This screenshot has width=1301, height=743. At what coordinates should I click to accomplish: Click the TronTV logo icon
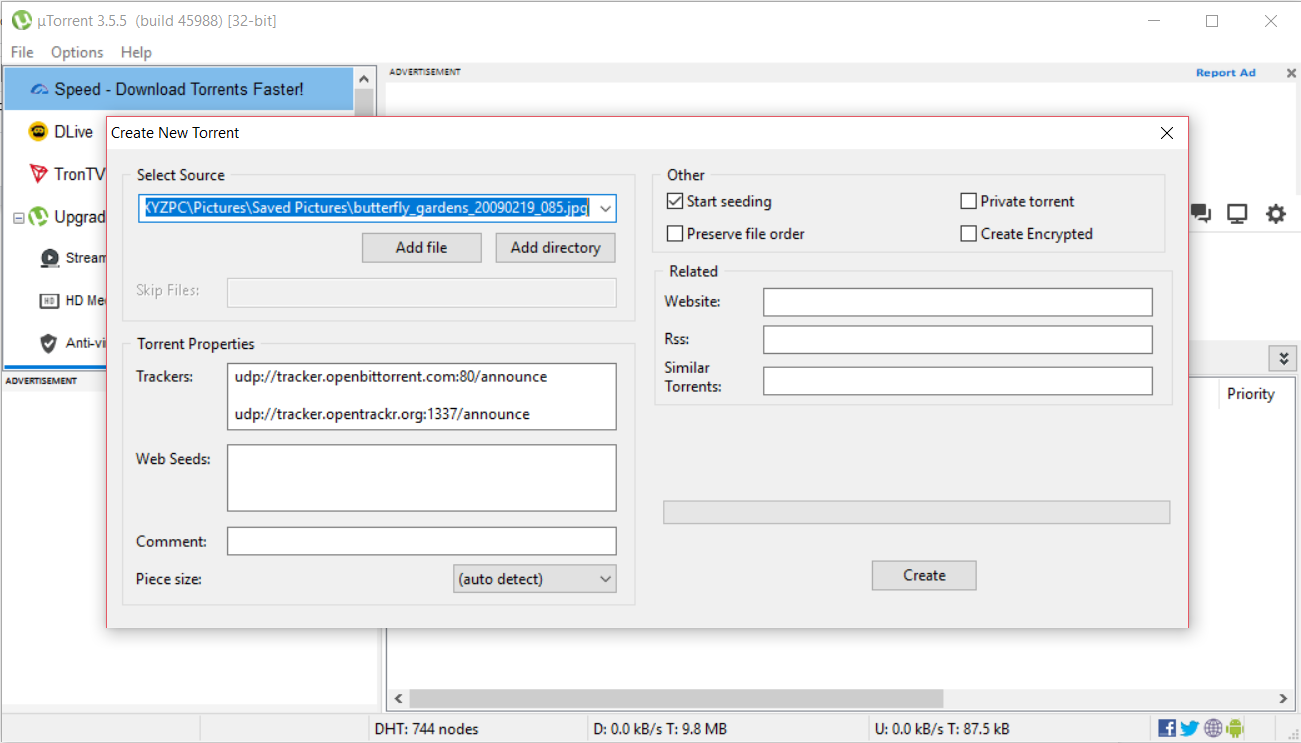click(38, 174)
